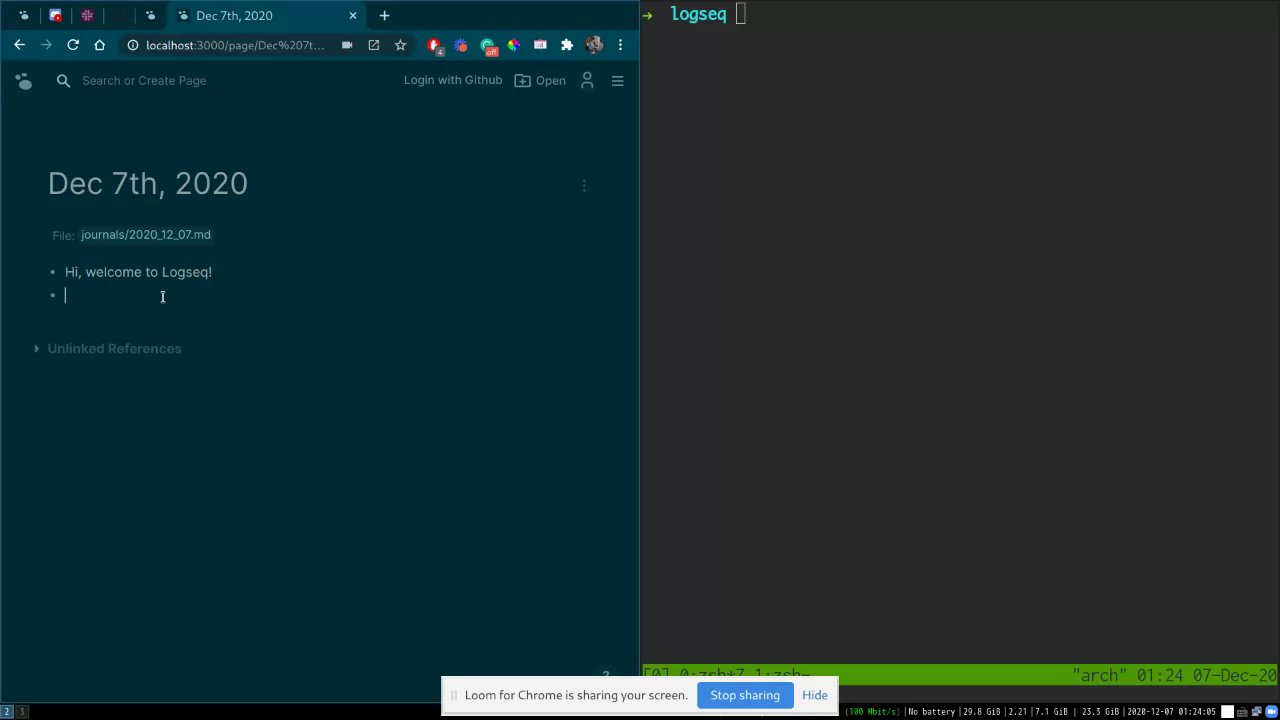Click the localhost:3000 address bar

click(235, 45)
